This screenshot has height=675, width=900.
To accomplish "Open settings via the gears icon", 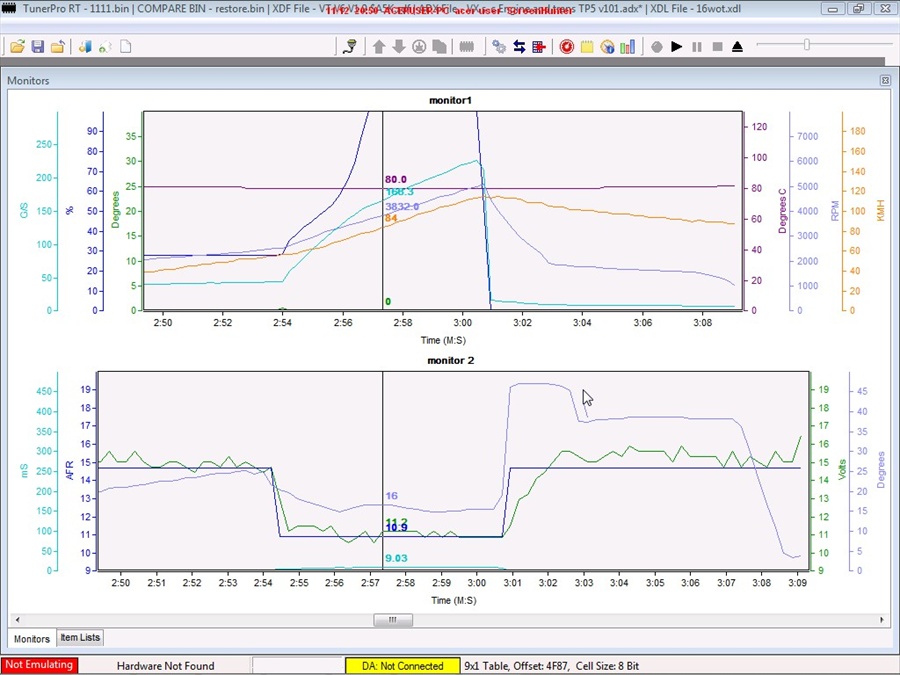I will click(x=499, y=47).
